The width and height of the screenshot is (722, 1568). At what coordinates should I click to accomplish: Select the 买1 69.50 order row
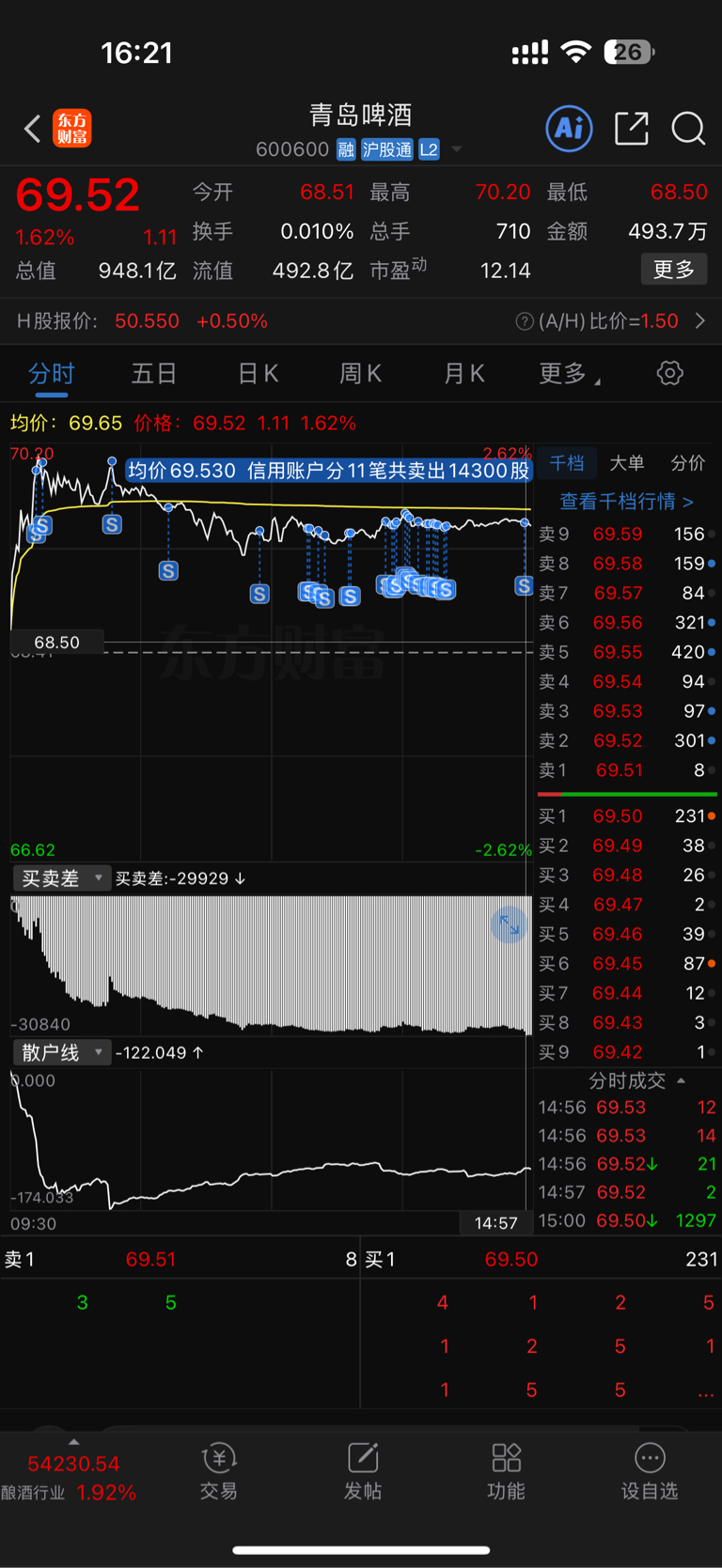coord(627,816)
